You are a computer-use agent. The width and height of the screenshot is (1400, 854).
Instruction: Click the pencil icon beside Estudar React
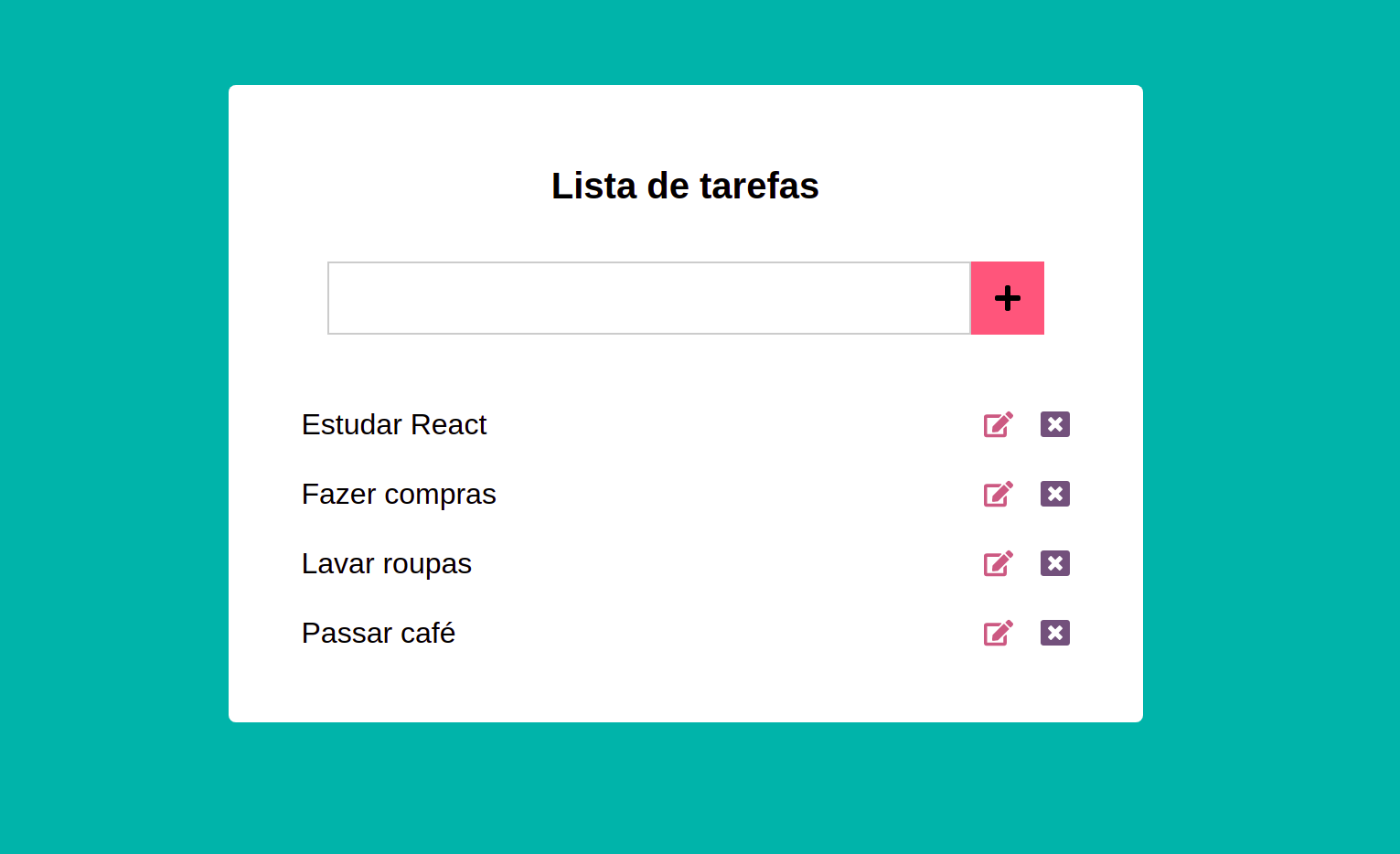point(998,424)
